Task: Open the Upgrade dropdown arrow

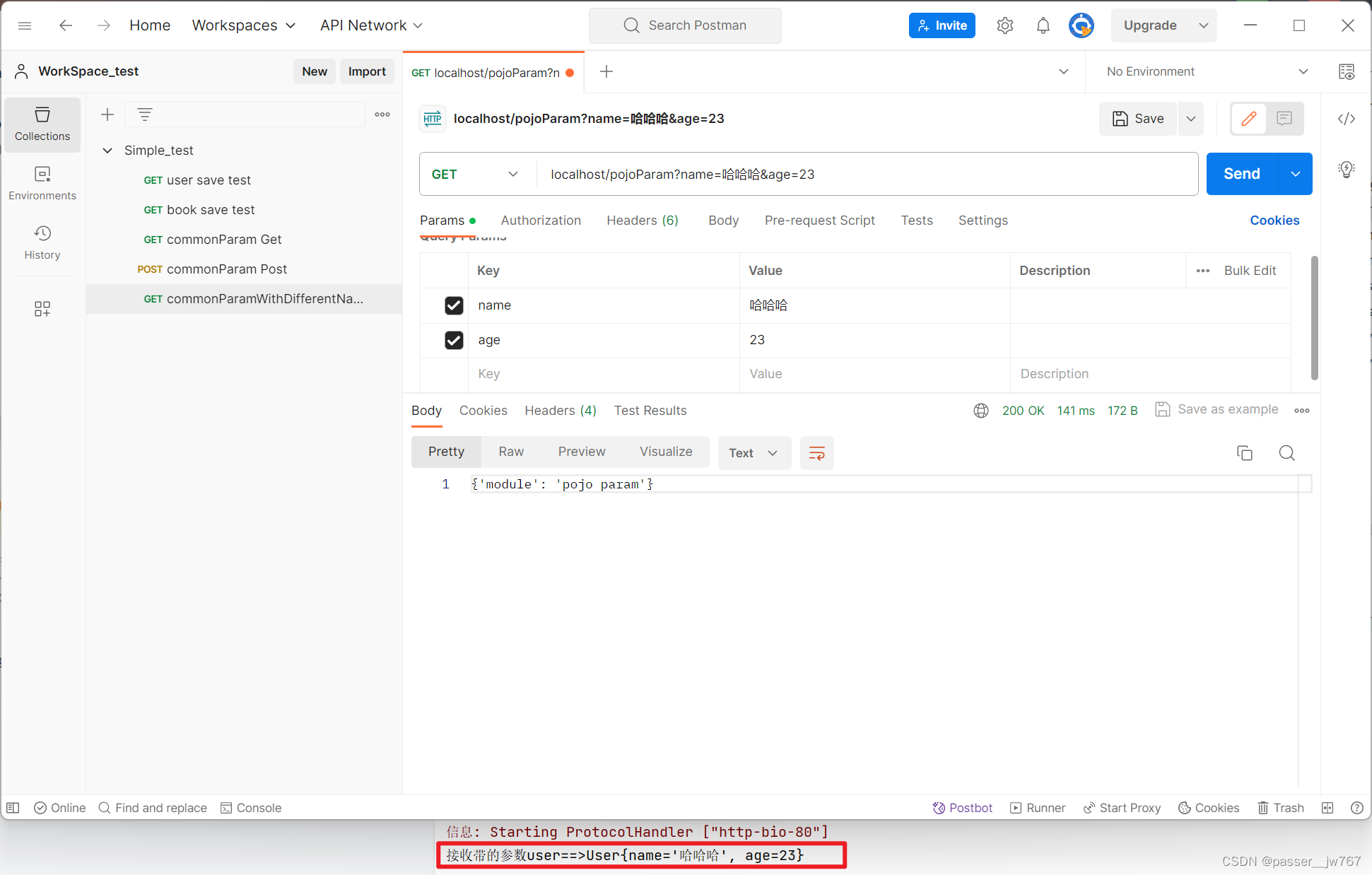Action: tap(1203, 25)
